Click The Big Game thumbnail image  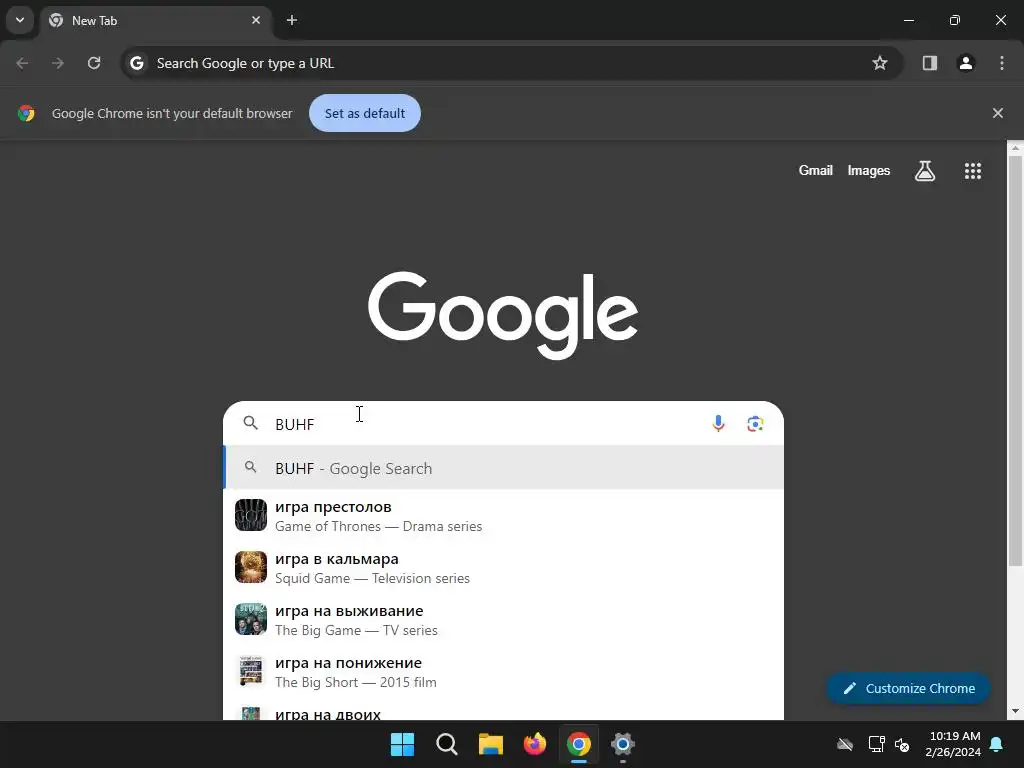[251, 619]
